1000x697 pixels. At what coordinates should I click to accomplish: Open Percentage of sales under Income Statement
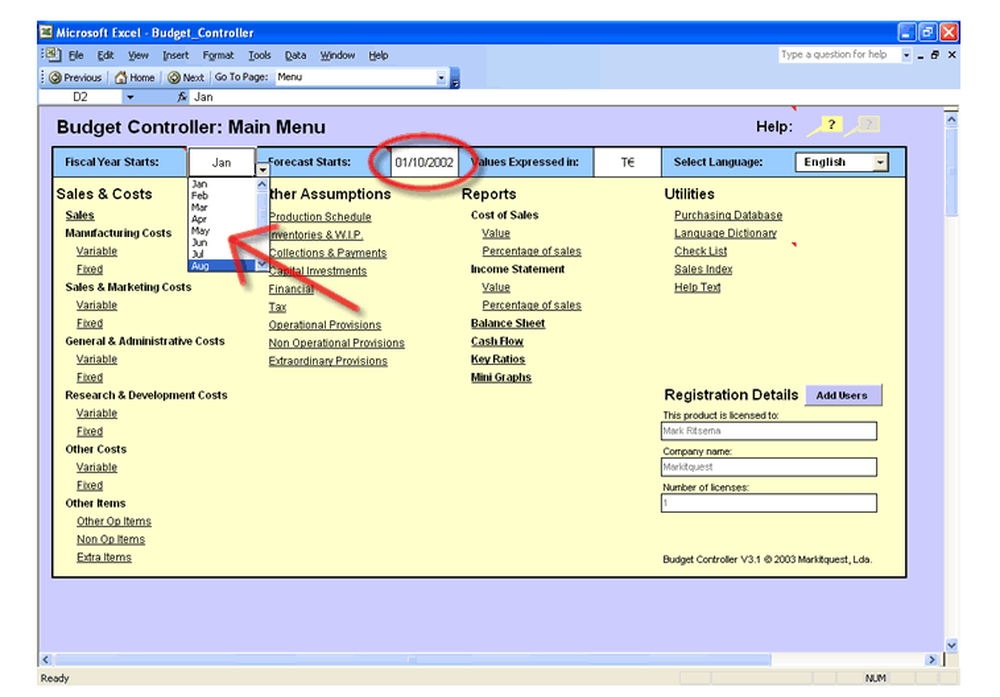pyautogui.click(x=532, y=305)
